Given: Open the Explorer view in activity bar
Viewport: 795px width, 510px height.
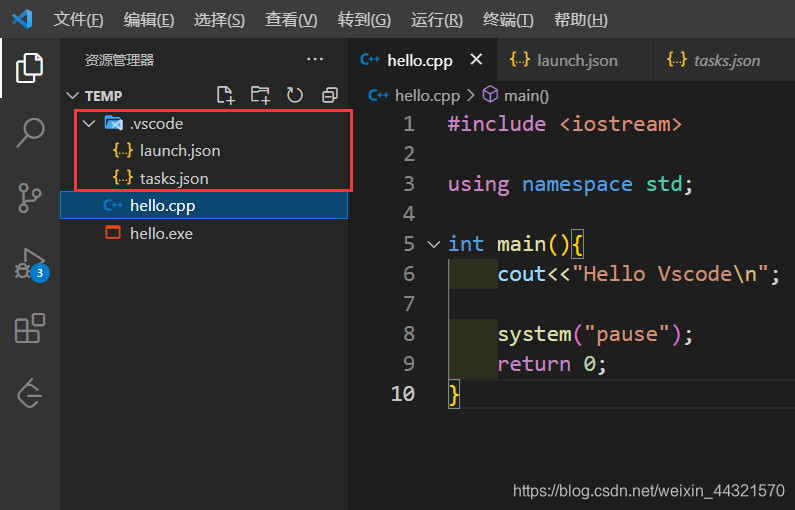Looking at the screenshot, I should point(29,67).
